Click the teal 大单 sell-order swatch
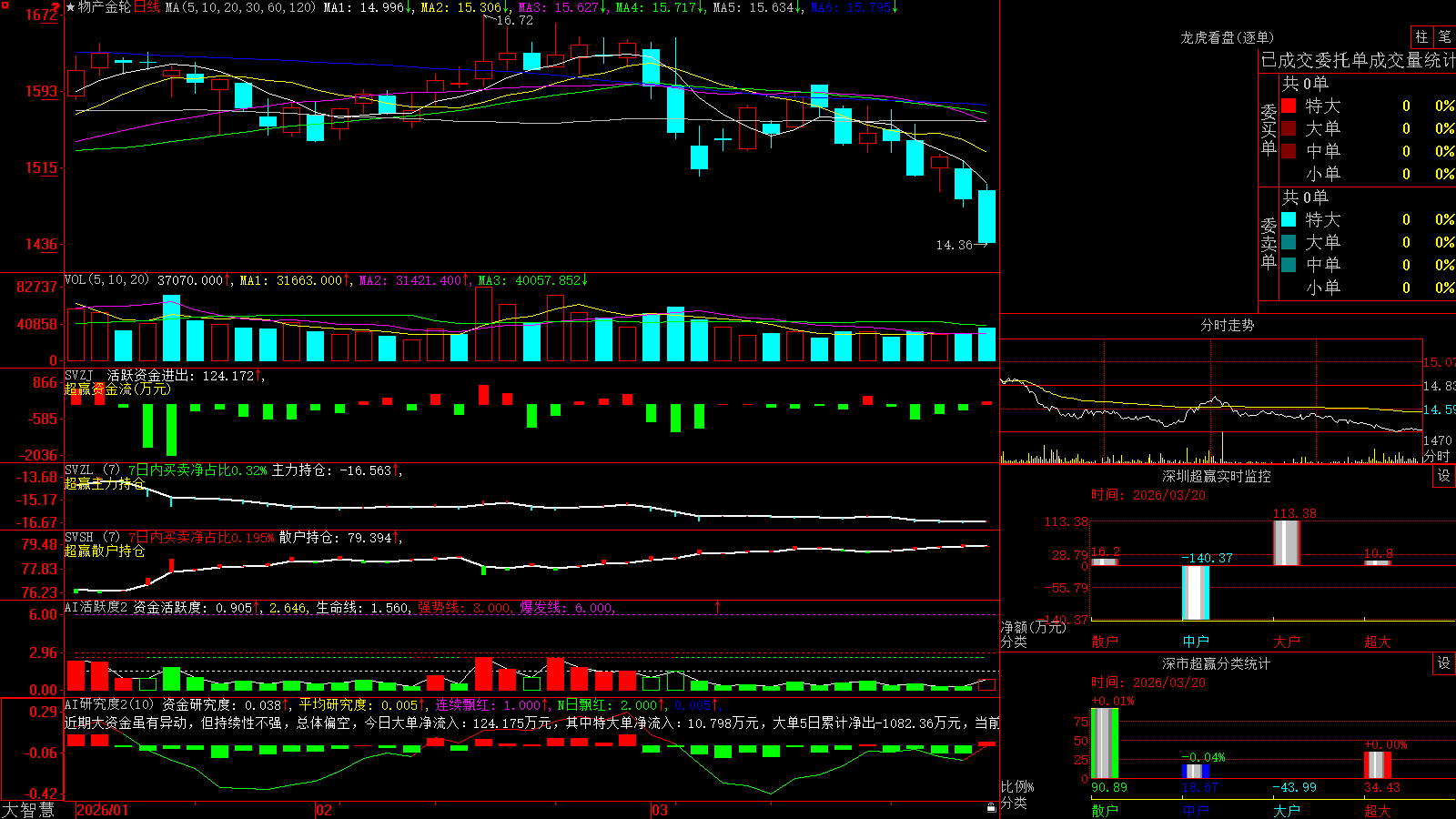1456x819 pixels. click(1289, 242)
